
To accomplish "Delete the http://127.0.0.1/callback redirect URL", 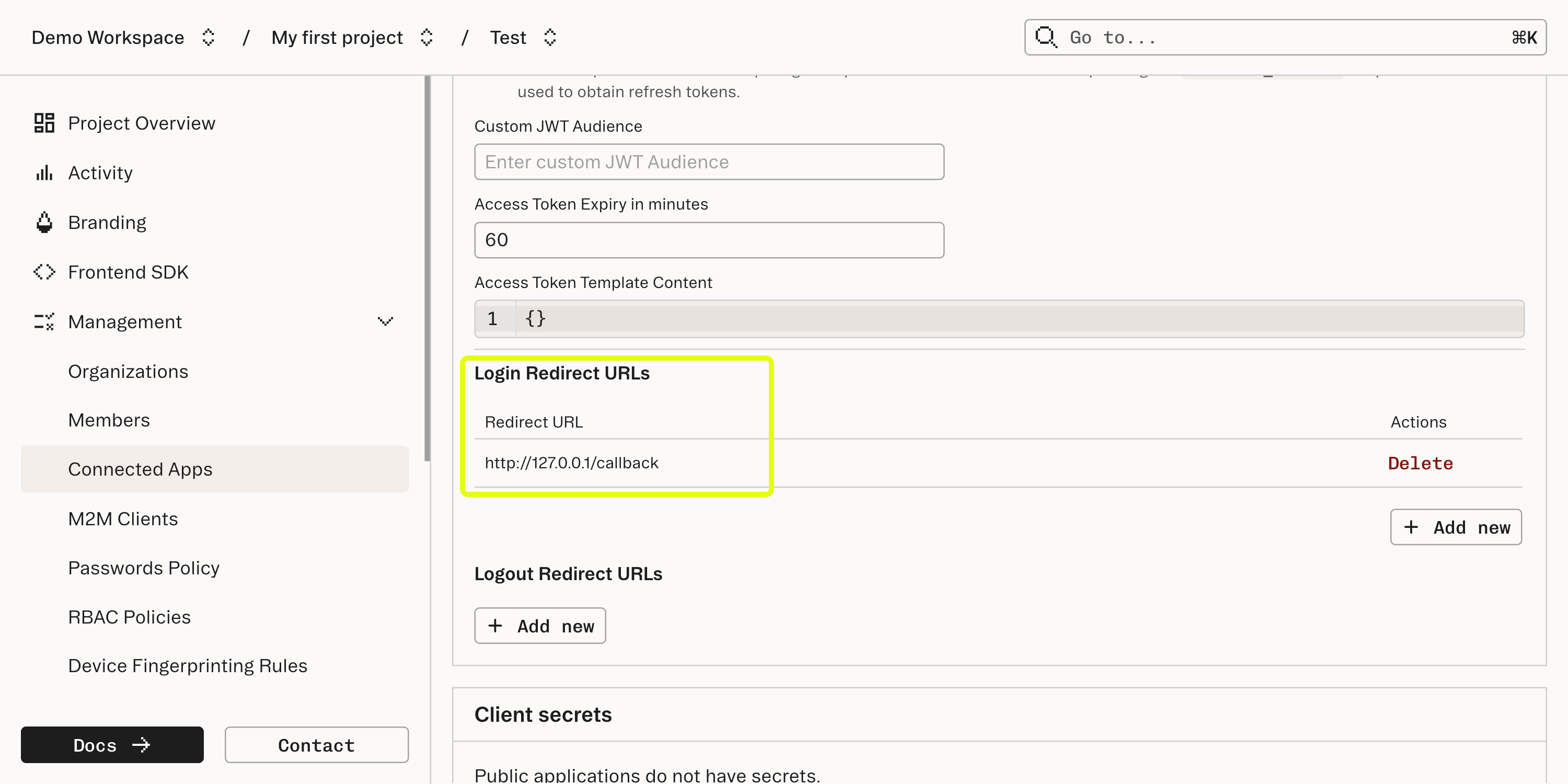I will tap(1420, 463).
